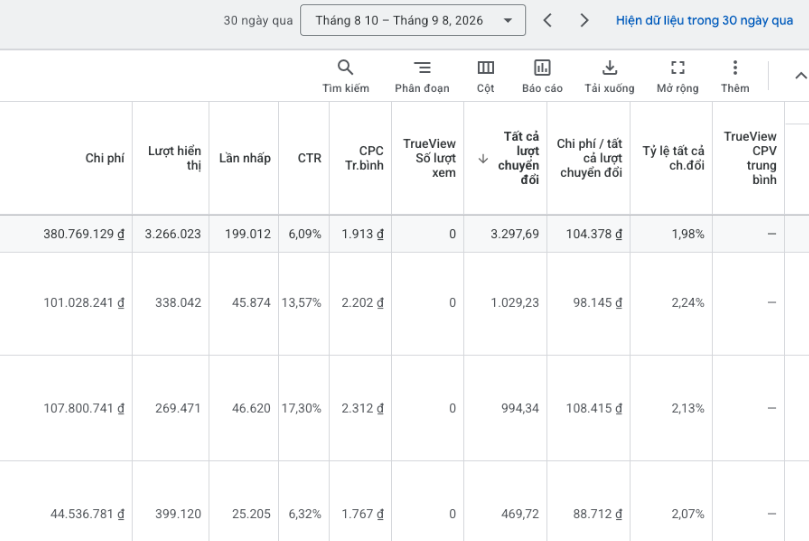Select cost per conversion 88.712 đ
This screenshot has height=541, width=809.
597,514
